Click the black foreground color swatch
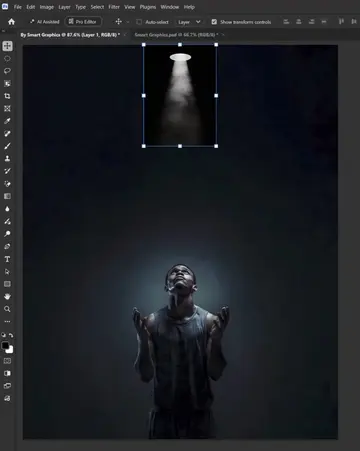Image resolution: width=360 pixels, height=451 pixels. point(5,345)
